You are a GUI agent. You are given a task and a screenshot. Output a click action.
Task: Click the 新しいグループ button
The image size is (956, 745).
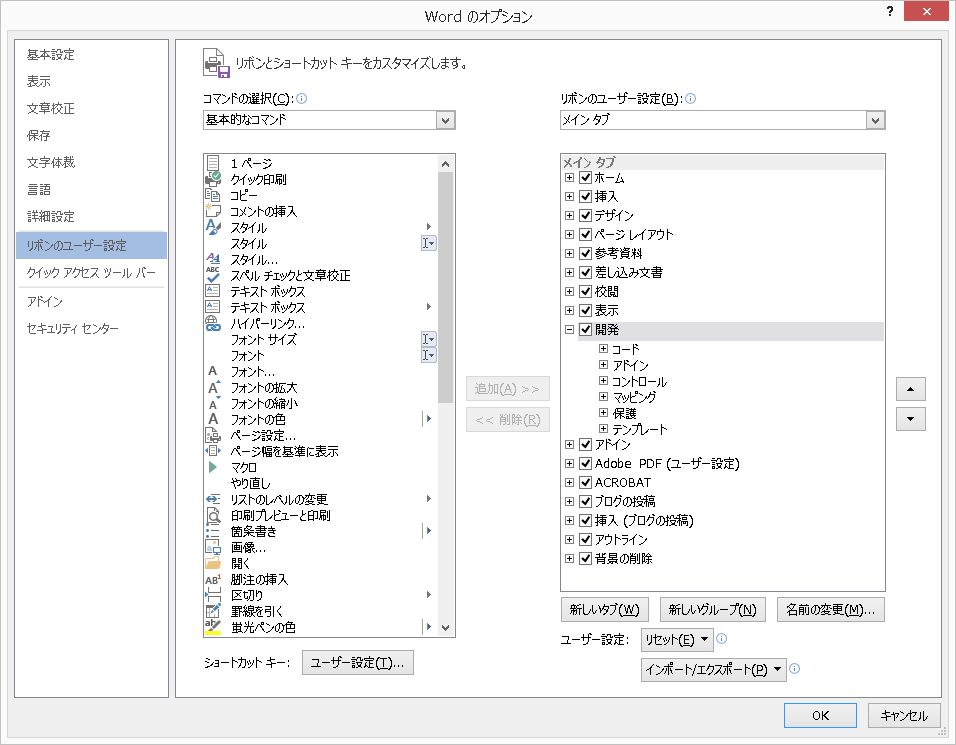(712, 609)
